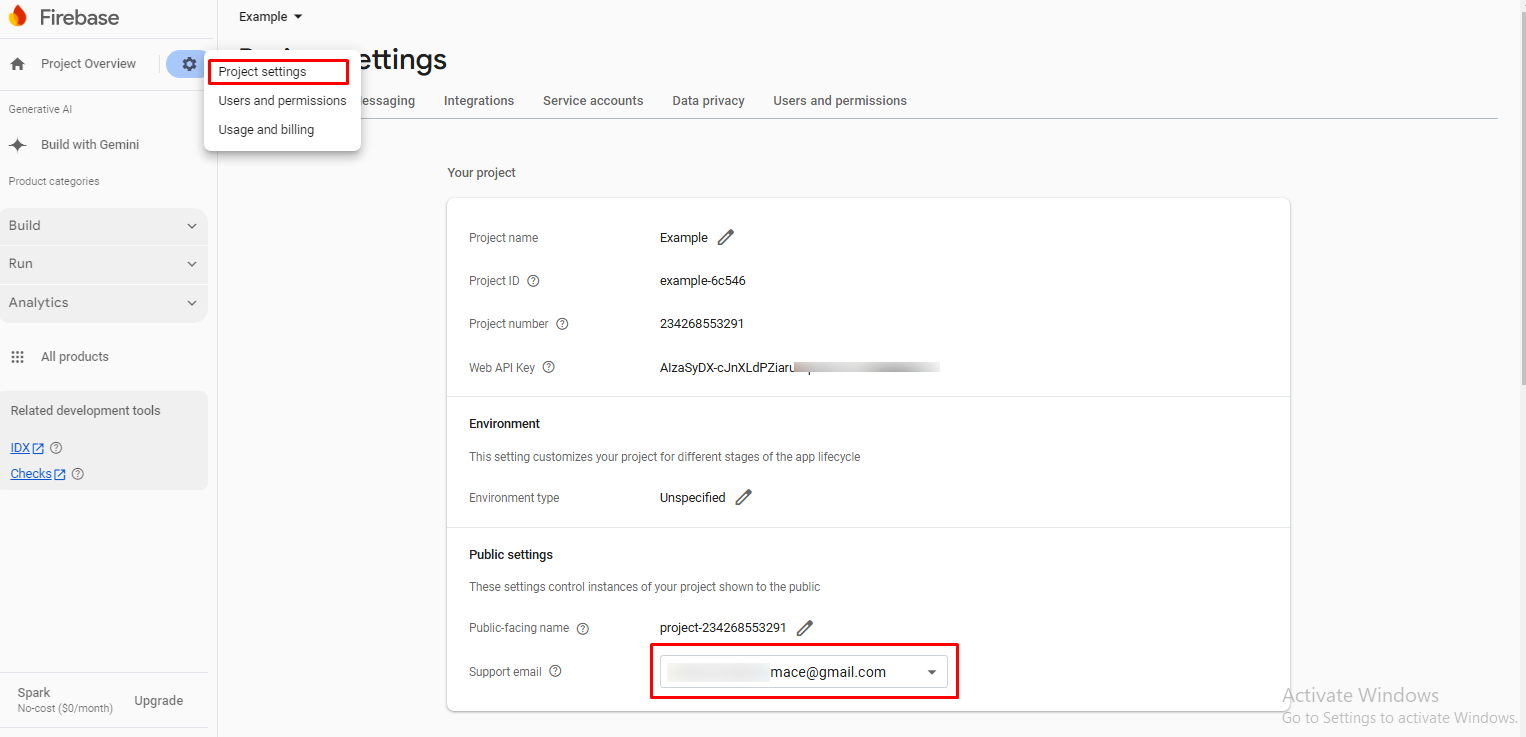
Task: Open the Checks link
Action: tap(38, 474)
